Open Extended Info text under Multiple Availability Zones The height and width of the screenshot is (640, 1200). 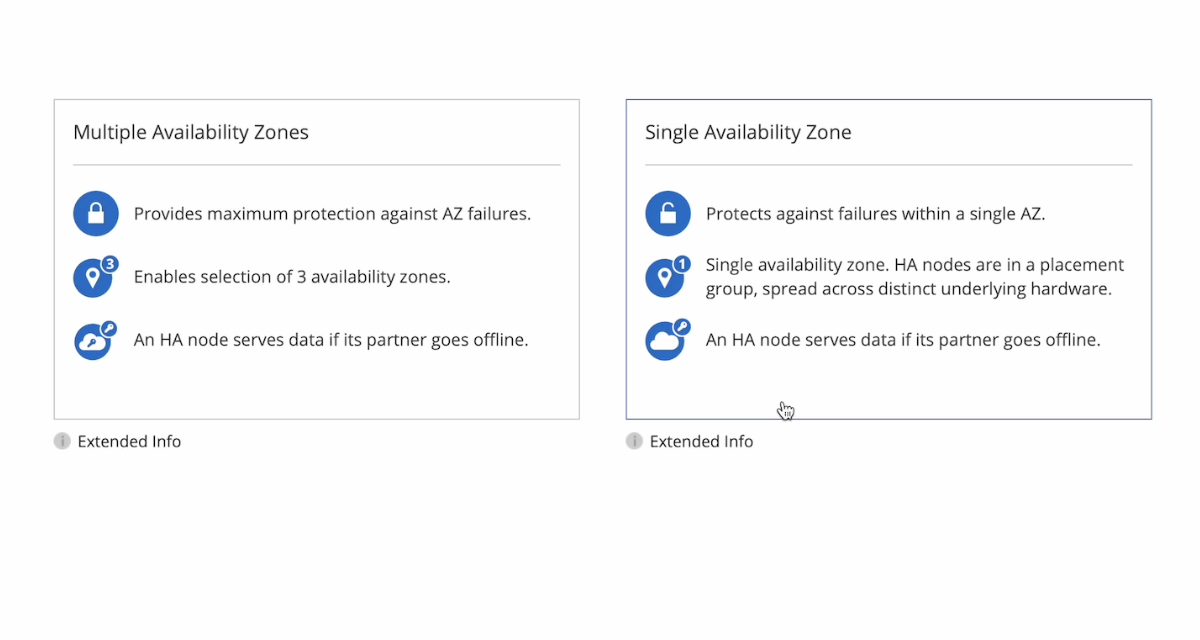(x=129, y=441)
